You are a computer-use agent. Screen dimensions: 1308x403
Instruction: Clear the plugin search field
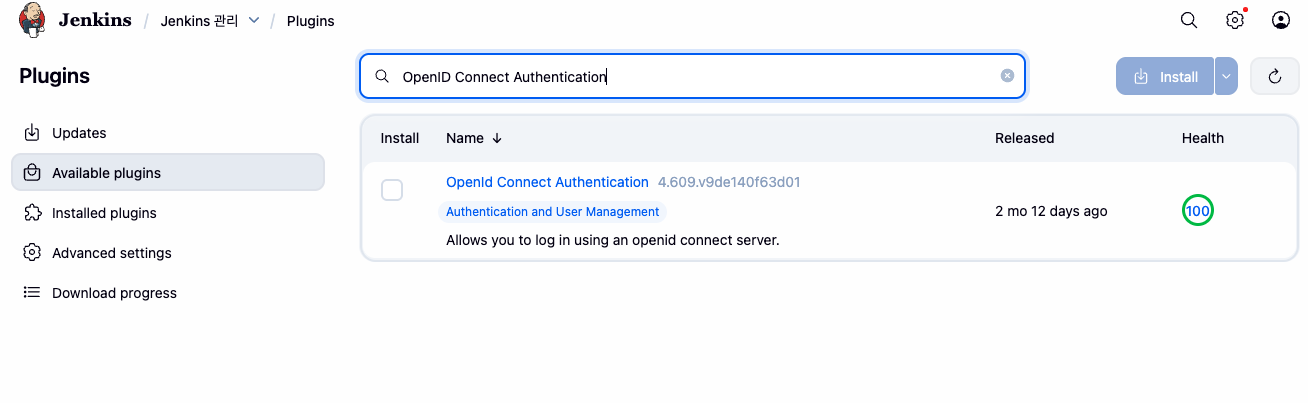[1007, 76]
